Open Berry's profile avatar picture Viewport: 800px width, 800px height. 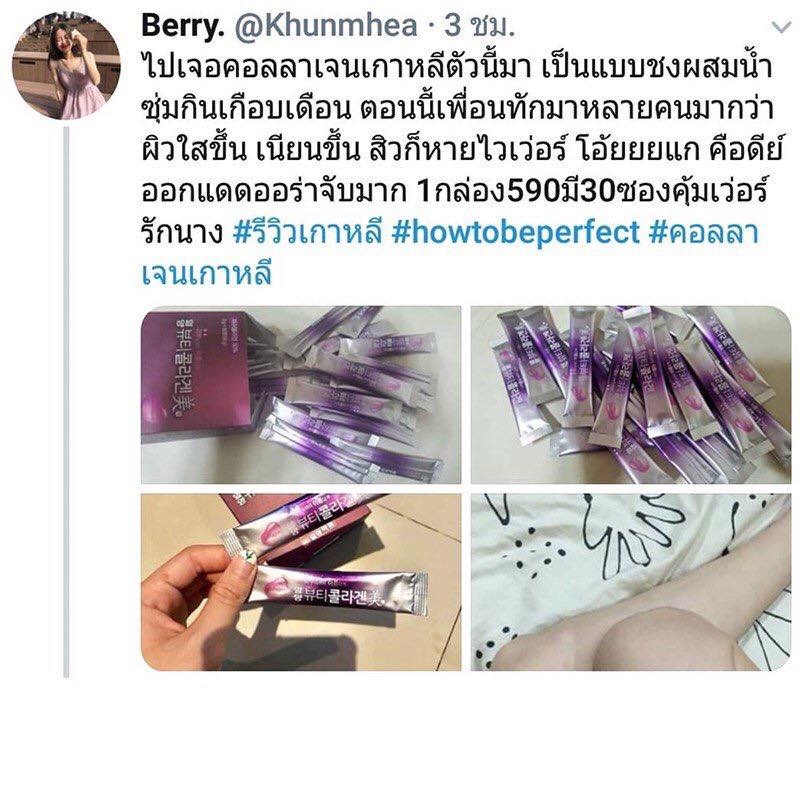[x=66, y=66]
